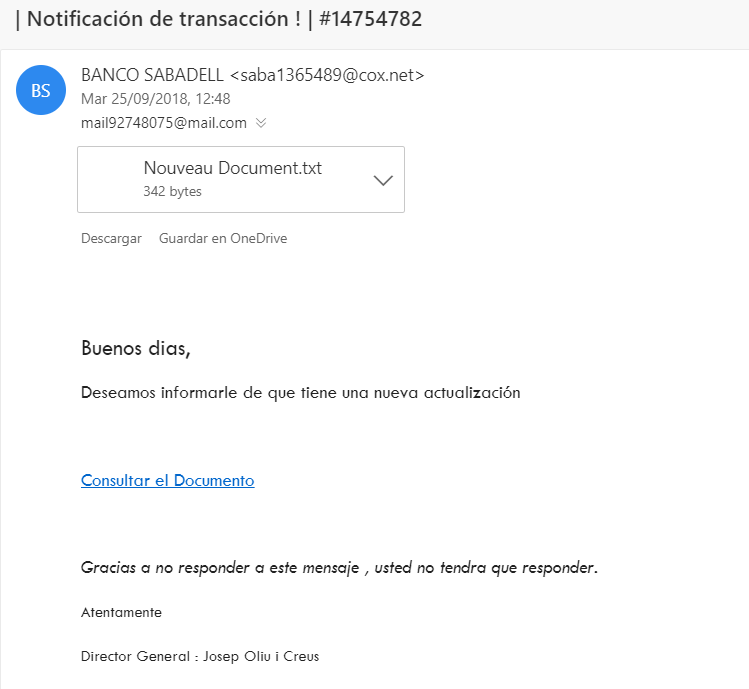749x689 pixels.
Task: Click sender name BANCO SABADELL
Action: pos(152,75)
